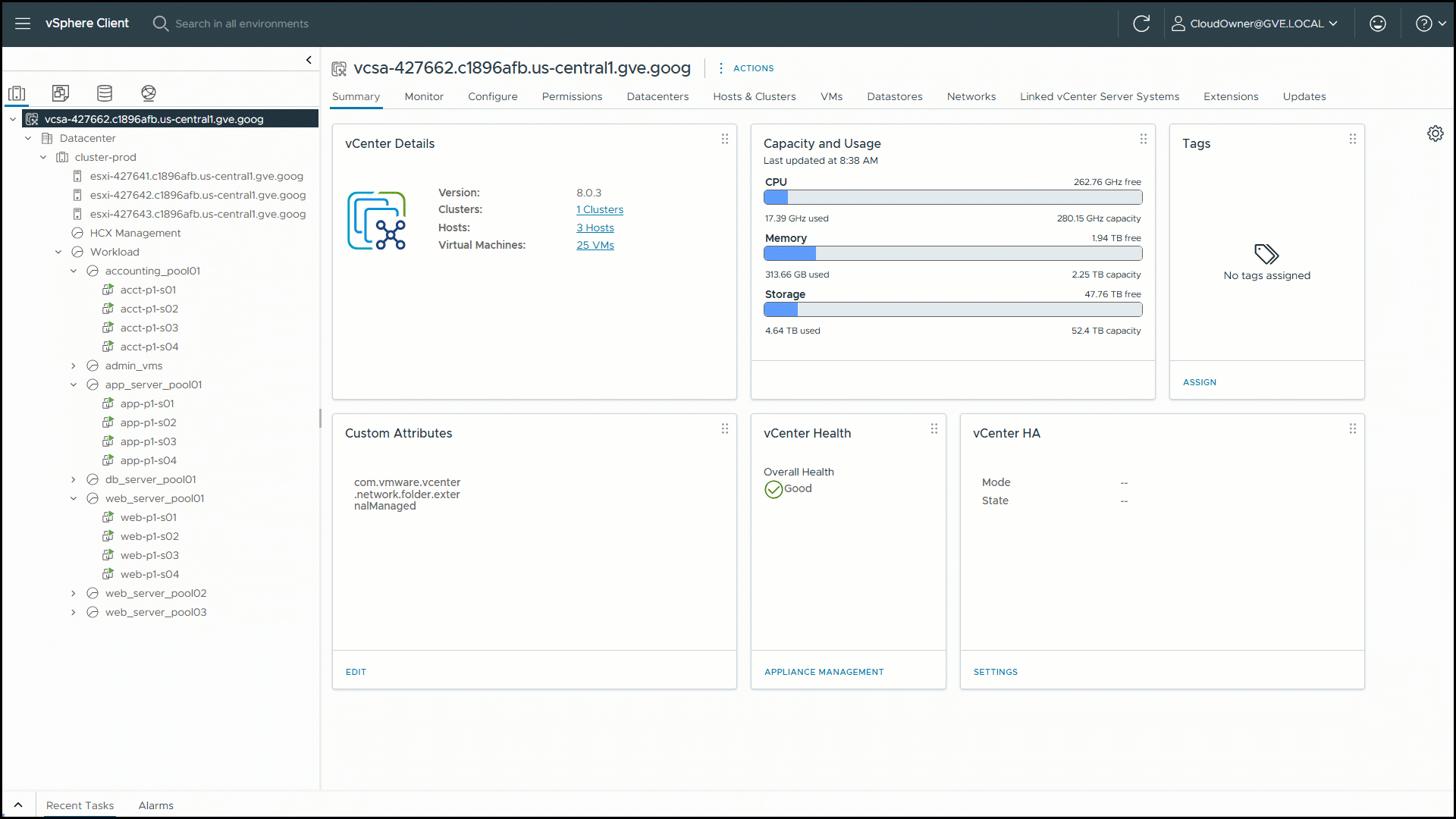Open the Recent Tasks tab
This screenshot has width=1456, height=819.
tap(80, 806)
